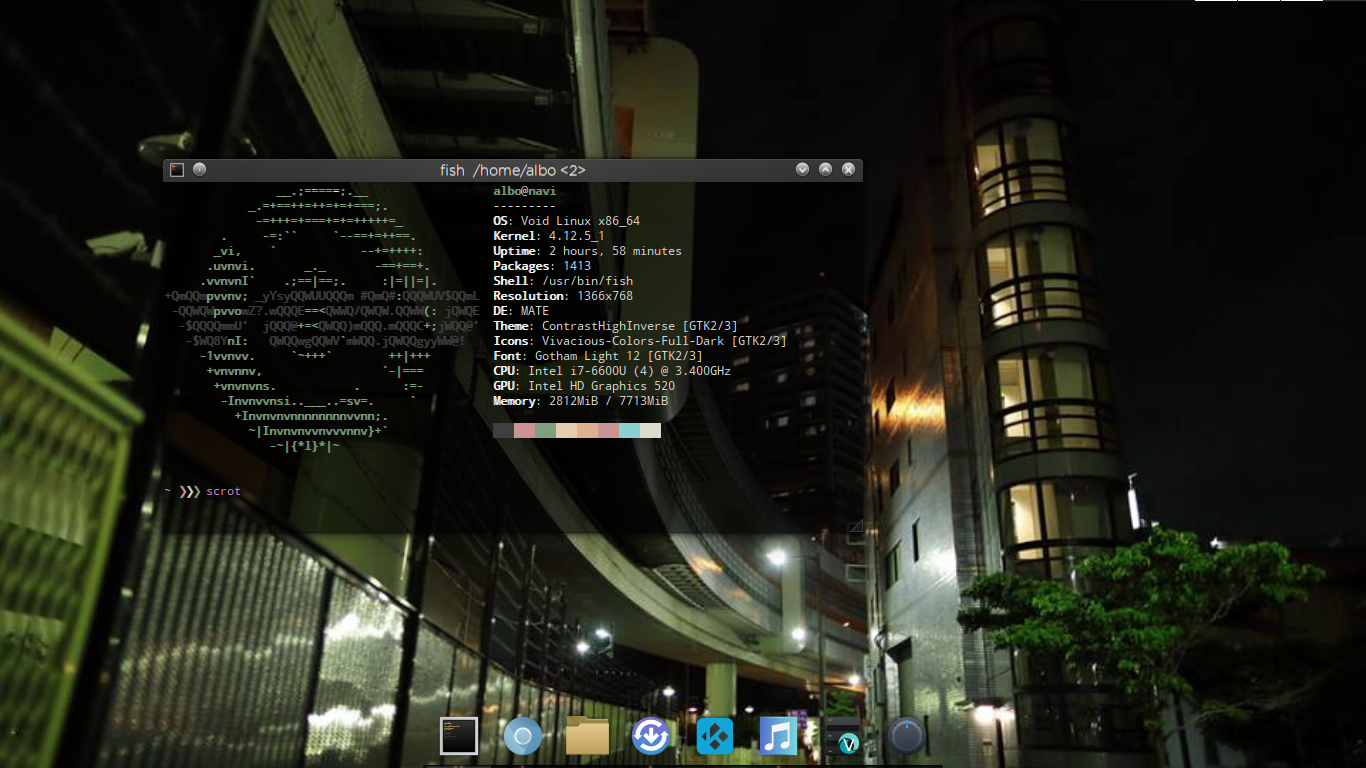1366x768 pixels.
Task: Click the cyan color block in neofetch palette
Action: point(629,430)
